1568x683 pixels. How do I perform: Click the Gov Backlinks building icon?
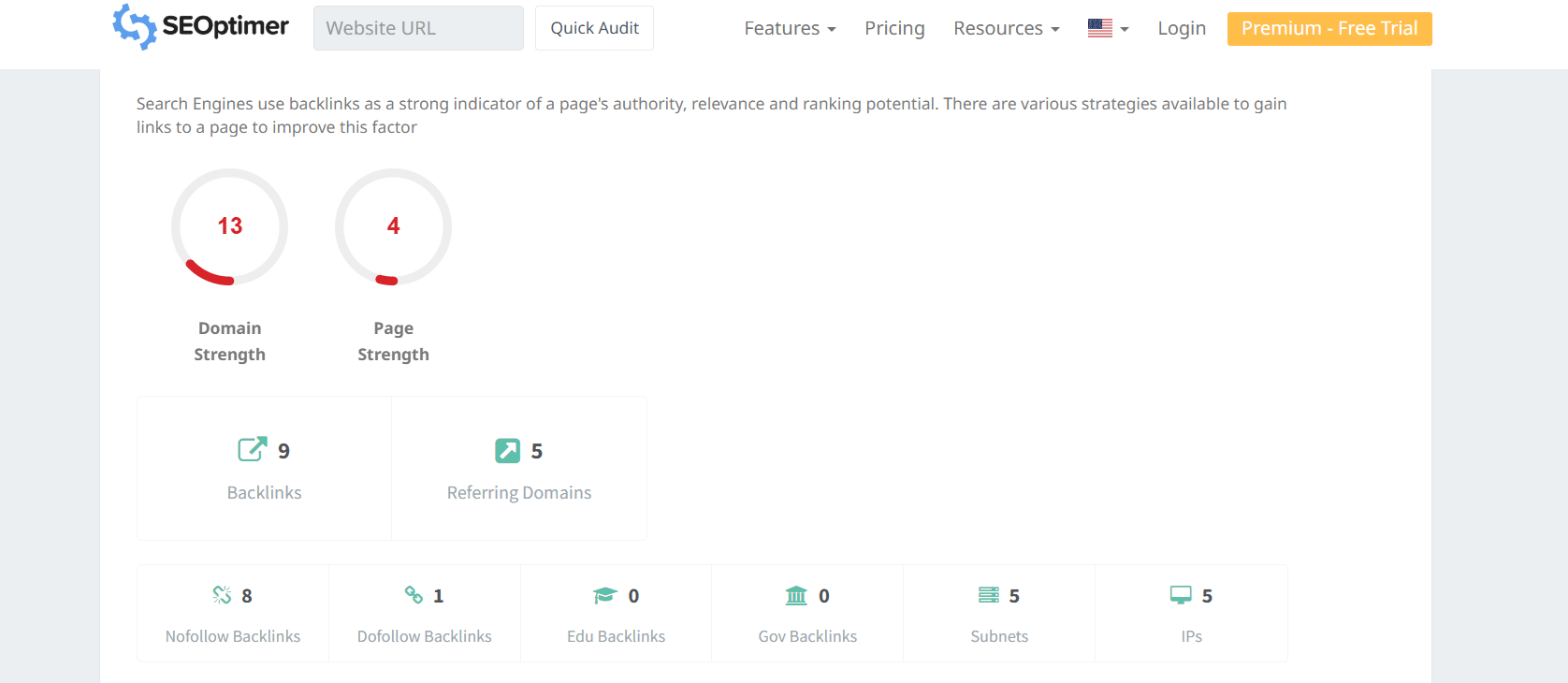pos(796,595)
